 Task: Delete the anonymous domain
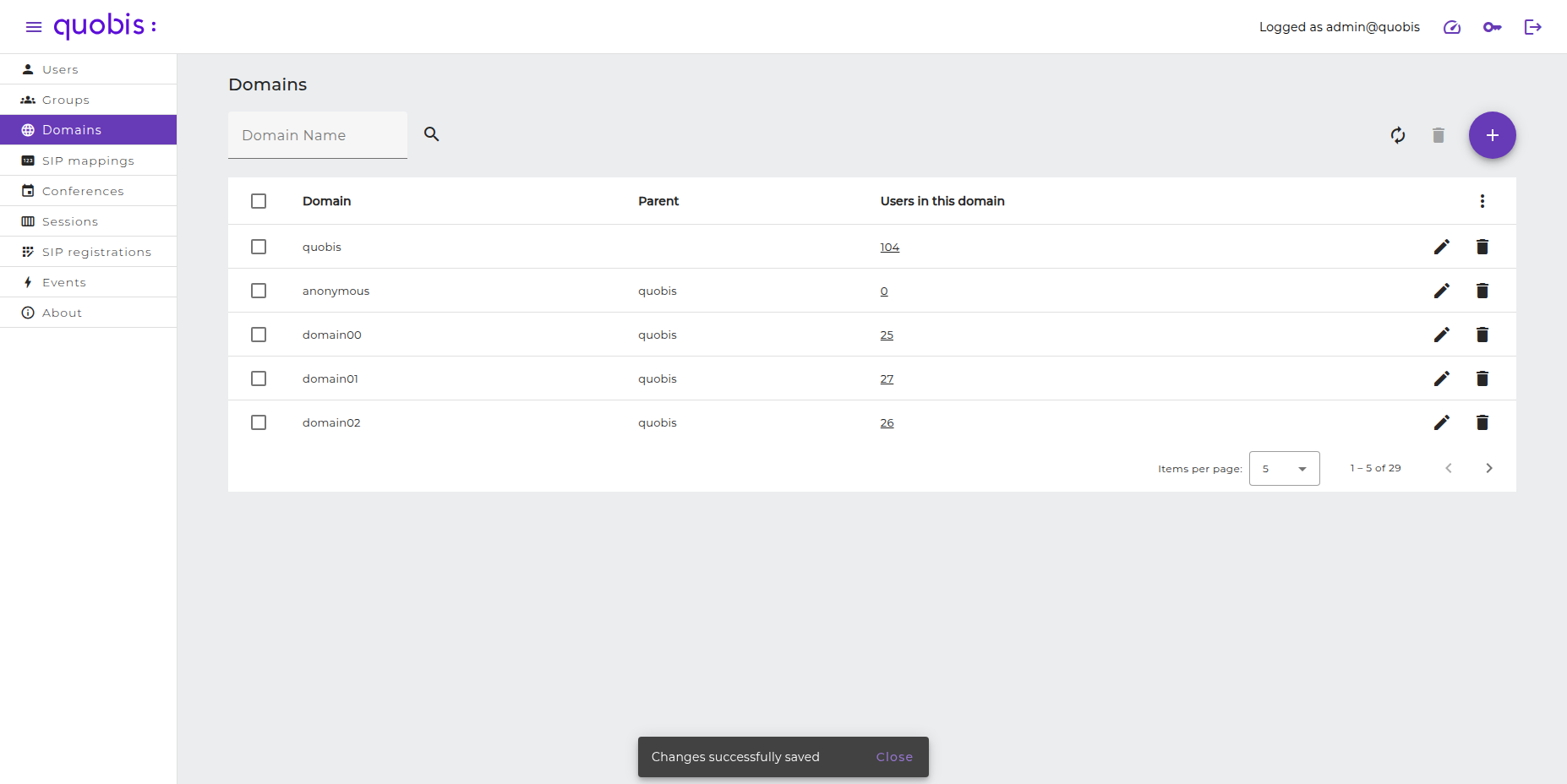pos(1482,291)
